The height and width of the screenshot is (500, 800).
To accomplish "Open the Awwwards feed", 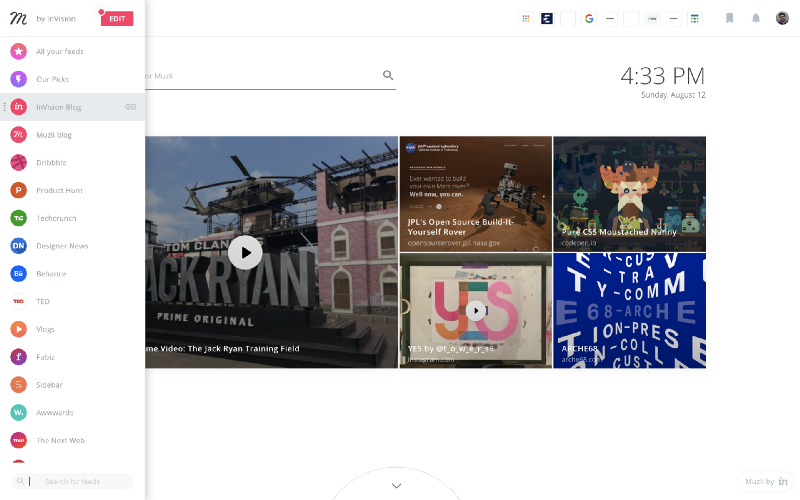I will [x=72, y=412].
